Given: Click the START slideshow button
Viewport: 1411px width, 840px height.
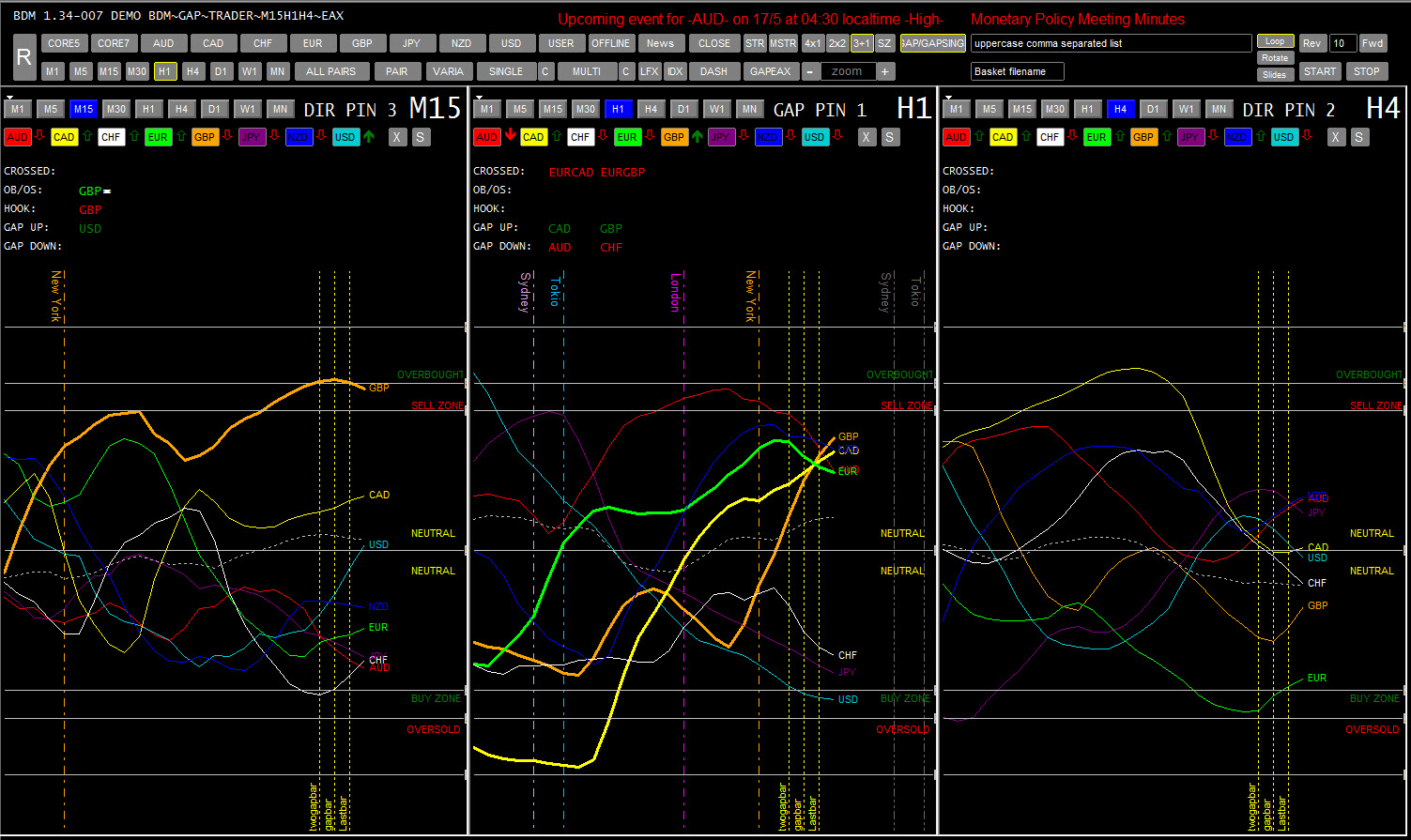Looking at the screenshot, I should (x=1320, y=71).
